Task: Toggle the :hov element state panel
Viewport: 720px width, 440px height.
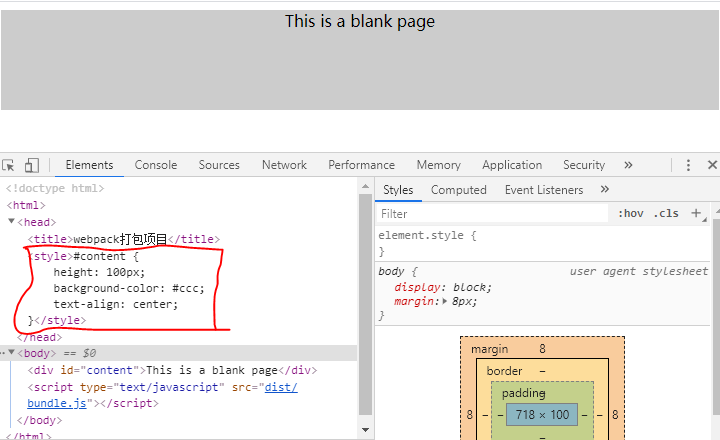Action: click(630, 214)
